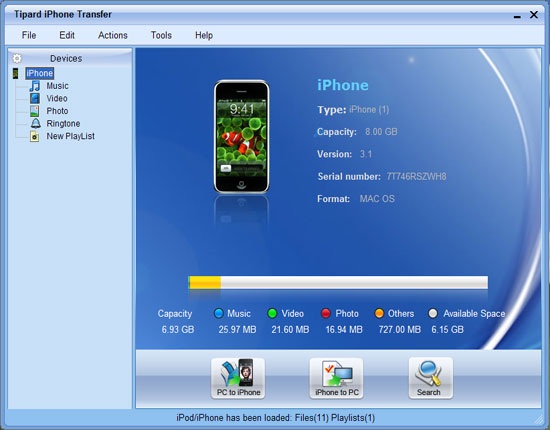
Task: Open the New PlayList tree entry
Action: tap(71, 136)
